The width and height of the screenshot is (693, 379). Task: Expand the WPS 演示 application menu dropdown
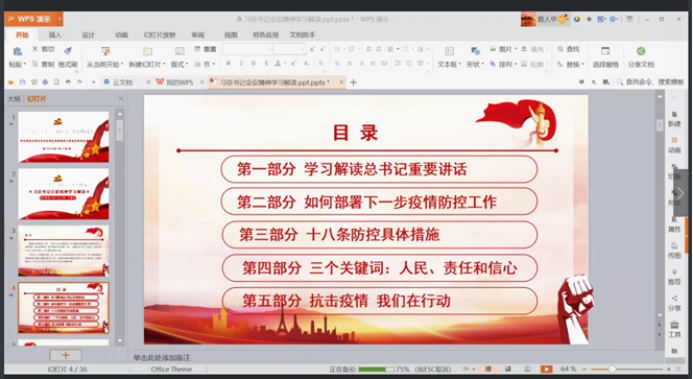[x=59, y=19]
